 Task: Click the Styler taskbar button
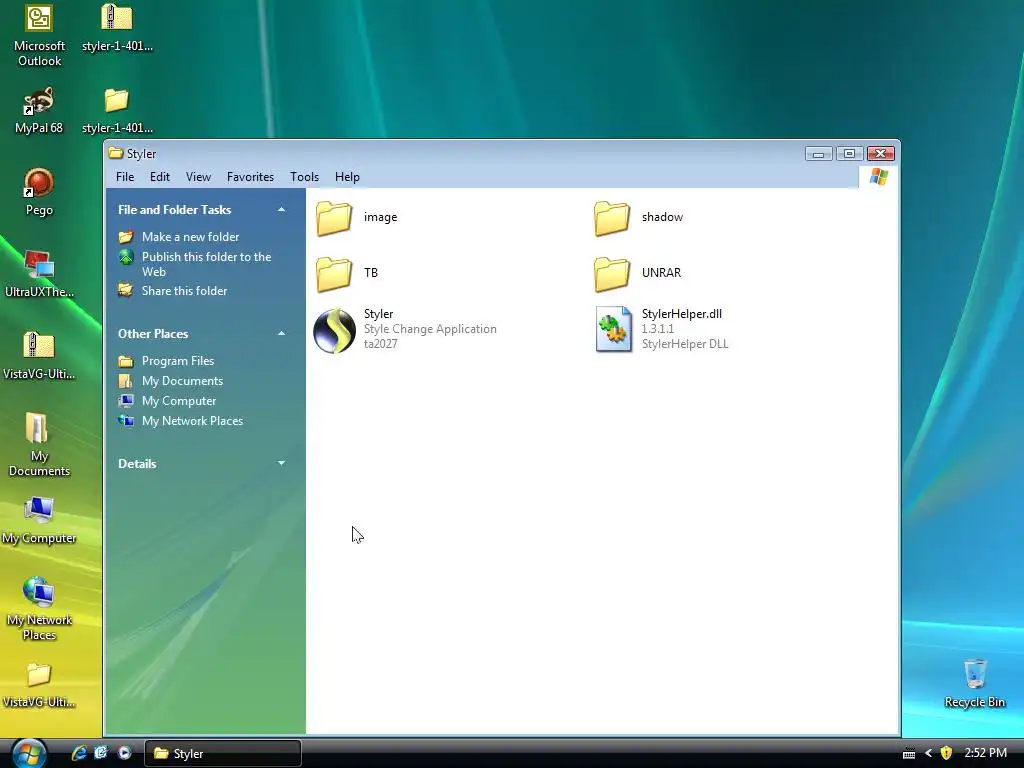222,754
